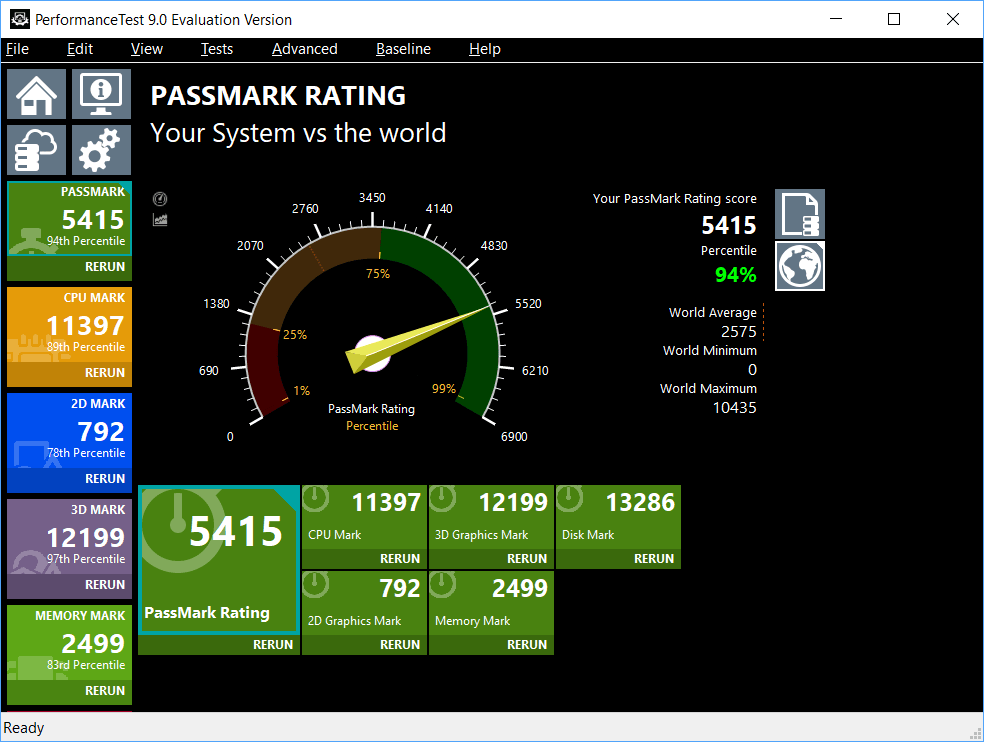Open the Baseline menu
The height and width of the screenshot is (742, 984).
(403, 49)
